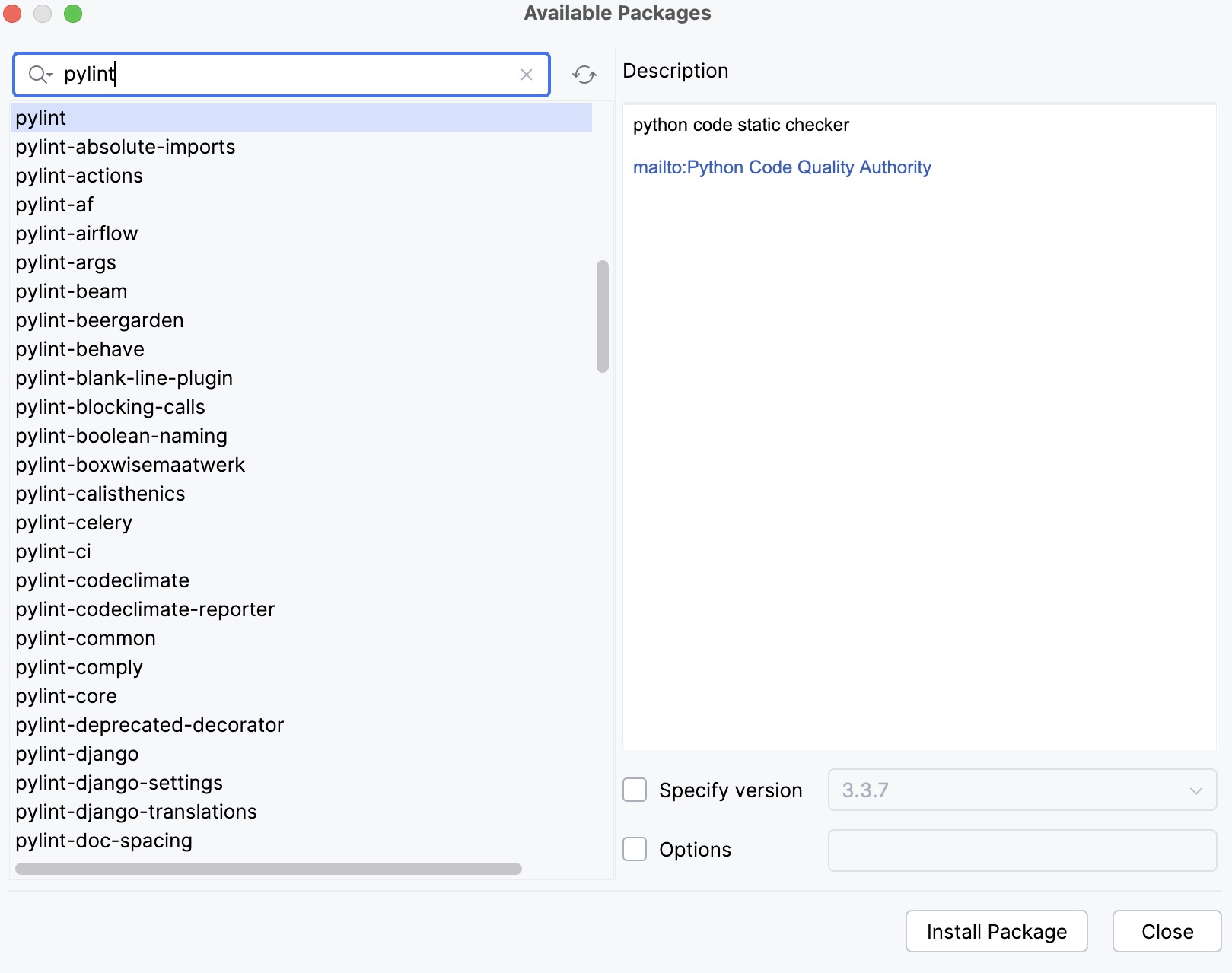Image resolution: width=1232 pixels, height=973 pixels.
Task: Click the Close button
Action: (1167, 931)
